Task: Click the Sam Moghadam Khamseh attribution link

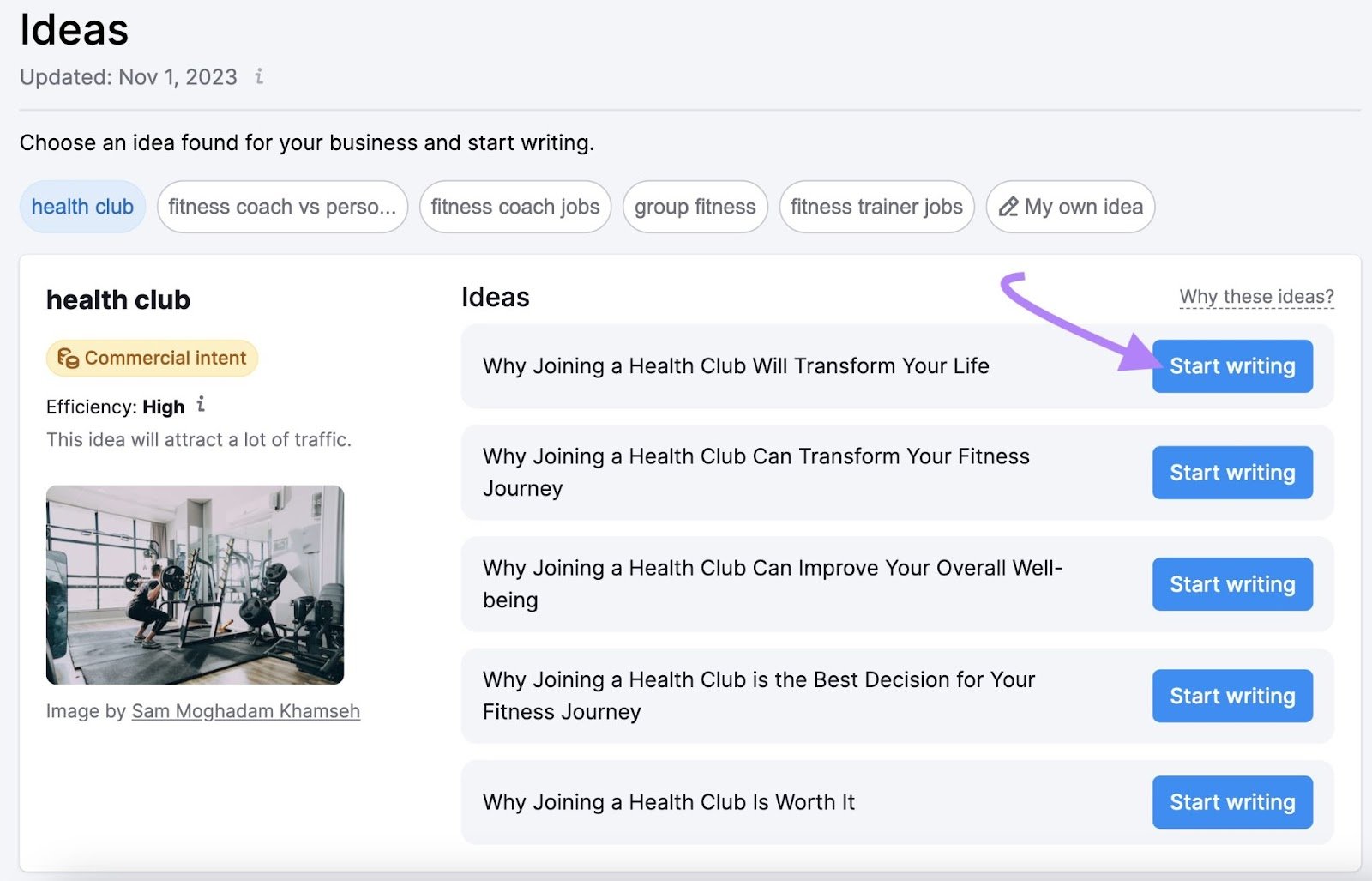Action: click(245, 710)
